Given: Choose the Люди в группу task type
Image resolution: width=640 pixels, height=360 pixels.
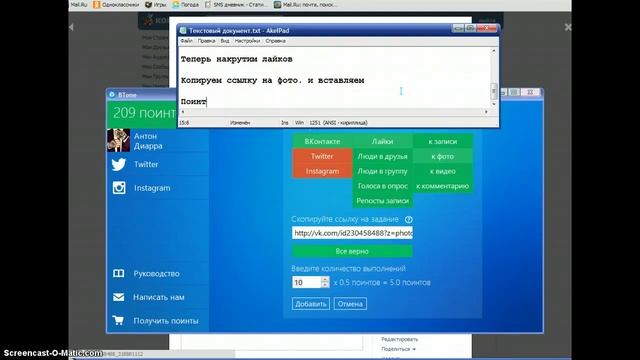Looking at the screenshot, I should pyautogui.click(x=382, y=171).
